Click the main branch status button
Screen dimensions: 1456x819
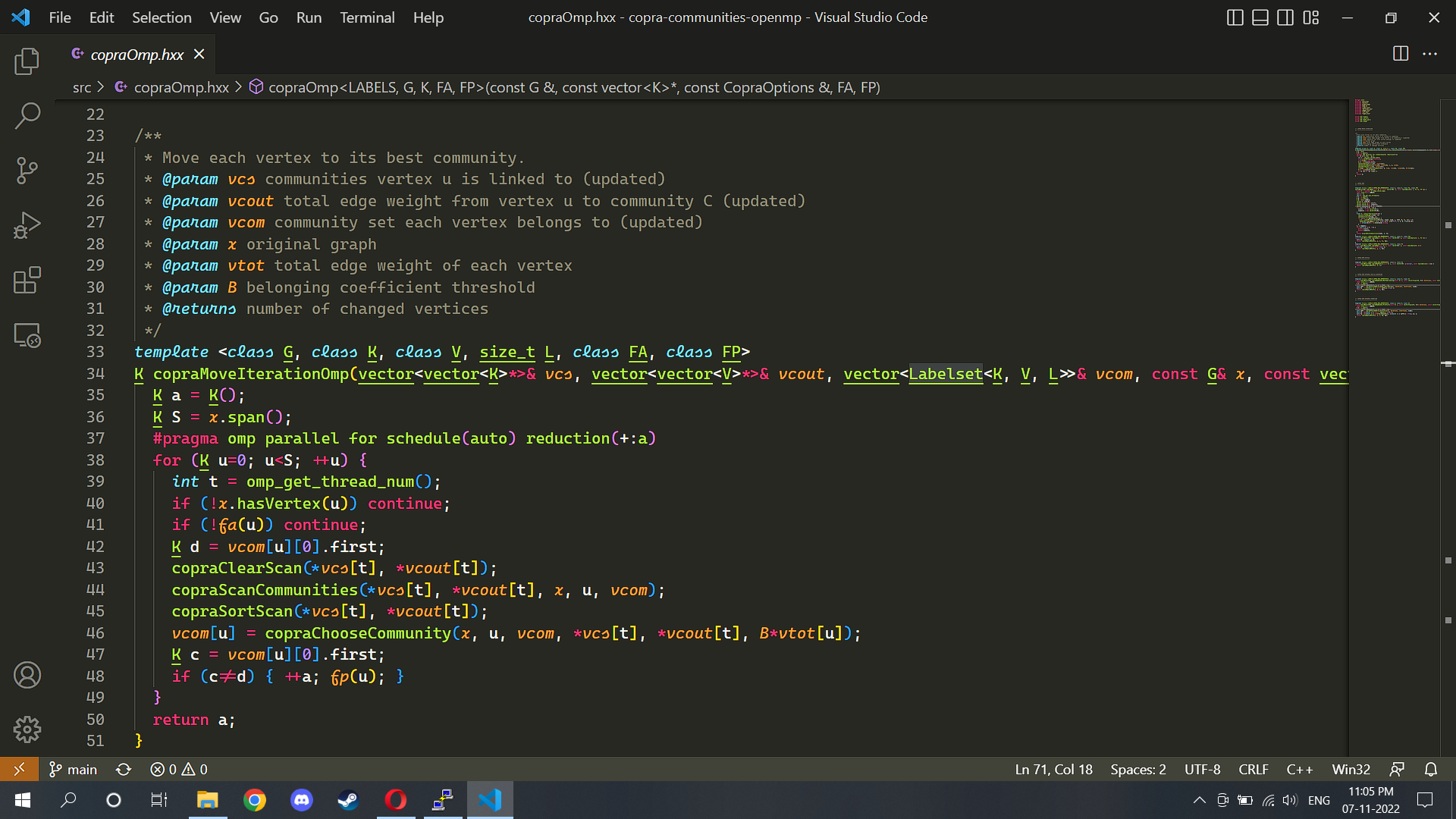click(74, 770)
